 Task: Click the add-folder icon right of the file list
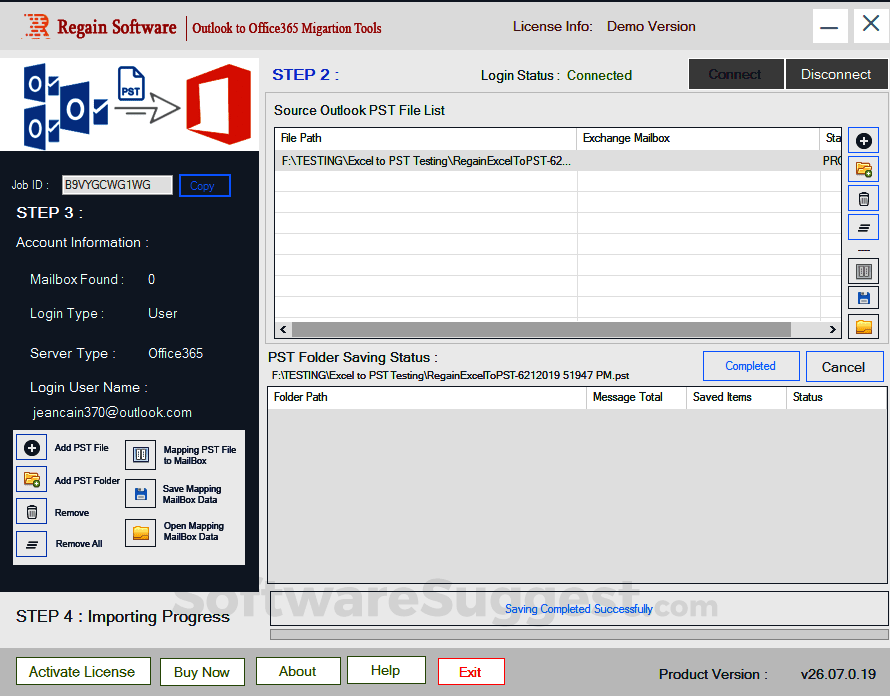[863, 170]
